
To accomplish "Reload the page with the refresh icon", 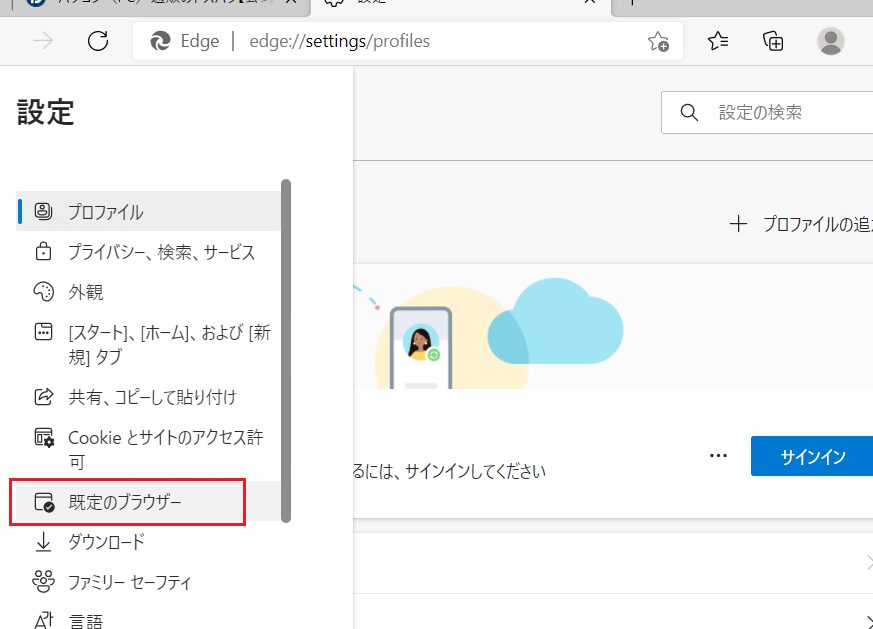I will pyautogui.click(x=98, y=41).
